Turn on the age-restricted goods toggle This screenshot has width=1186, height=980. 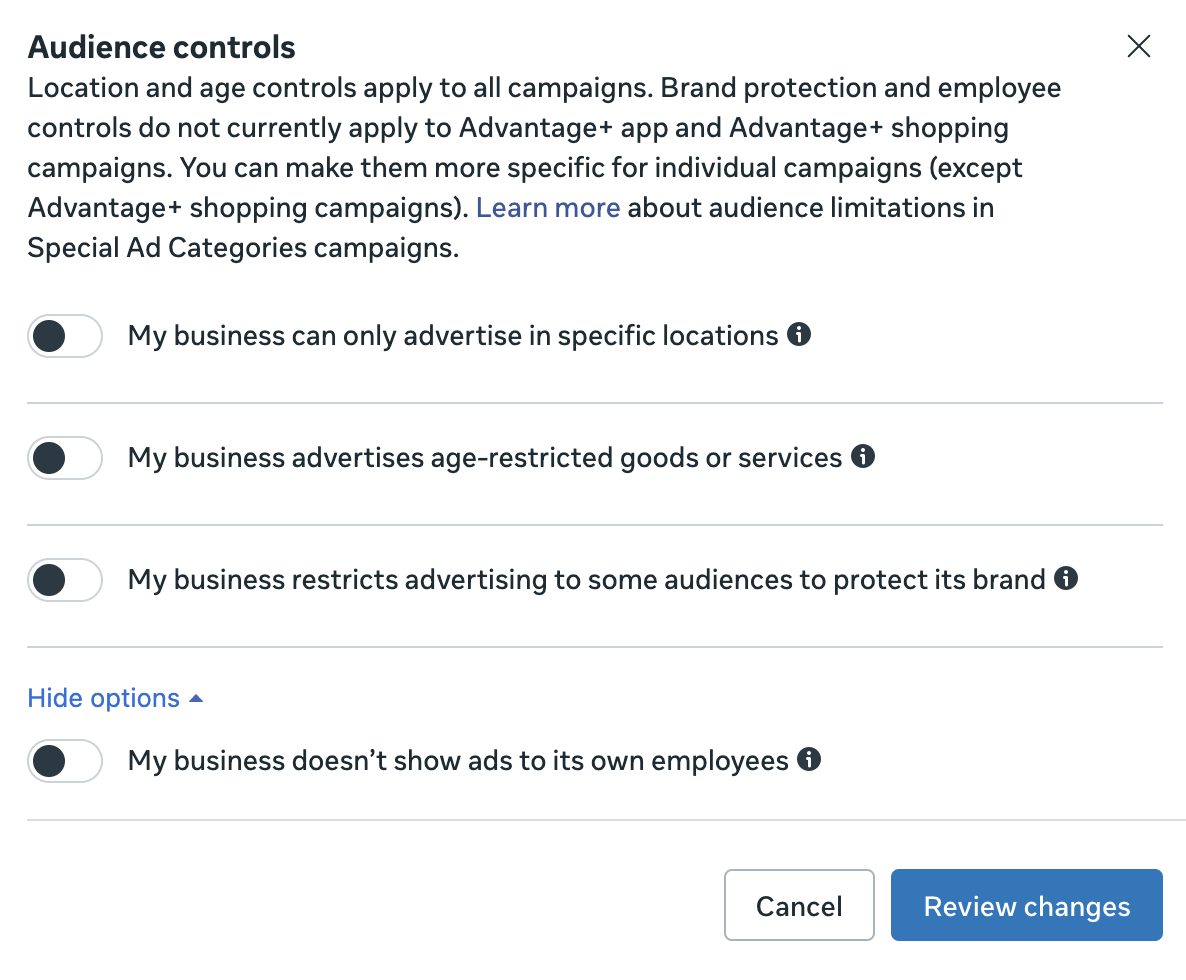[65, 459]
